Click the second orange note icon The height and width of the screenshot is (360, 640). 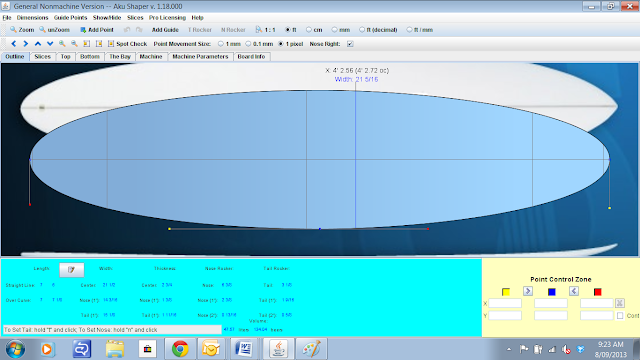click(x=99, y=44)
